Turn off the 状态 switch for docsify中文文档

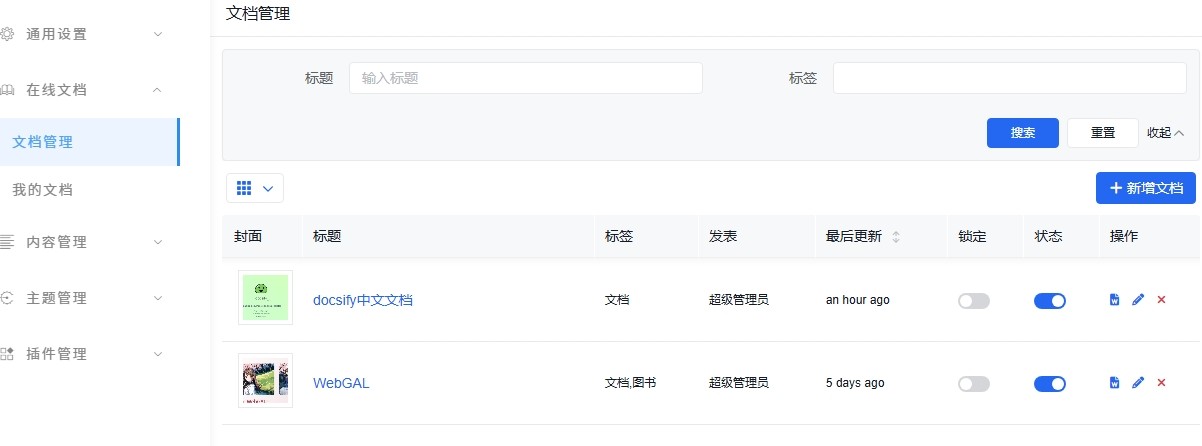[1050, 300]
